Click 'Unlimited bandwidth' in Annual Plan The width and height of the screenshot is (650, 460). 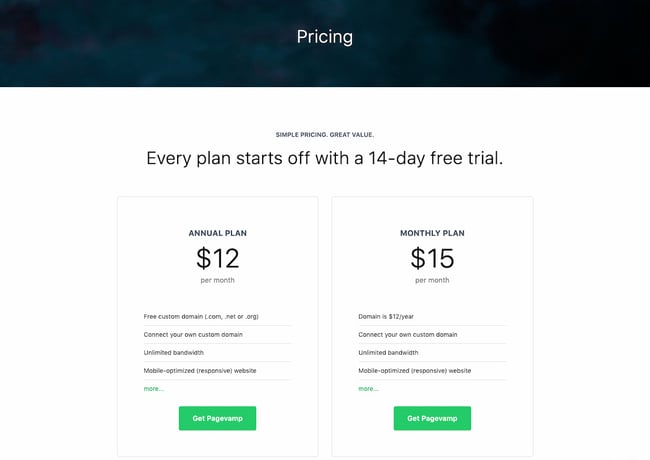coord(174,352)
